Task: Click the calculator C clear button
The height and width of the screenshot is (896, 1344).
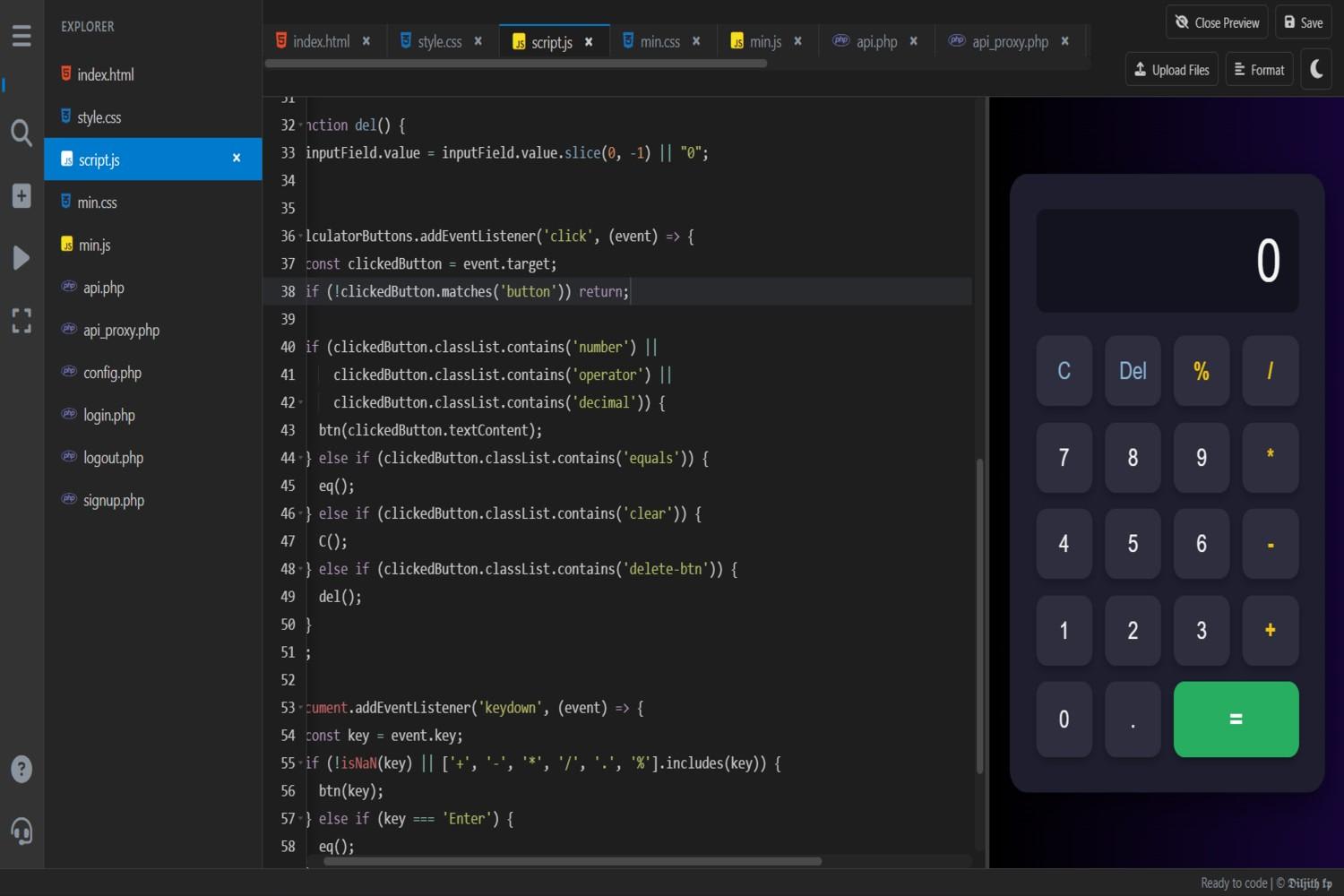Action: pyautogui.click(x=1064, y=371)
